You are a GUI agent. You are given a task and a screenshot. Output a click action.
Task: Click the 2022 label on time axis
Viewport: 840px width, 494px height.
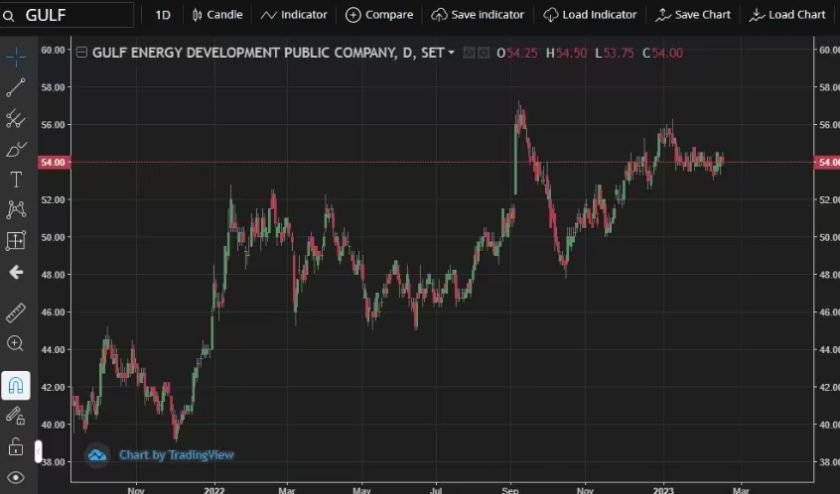214,490
